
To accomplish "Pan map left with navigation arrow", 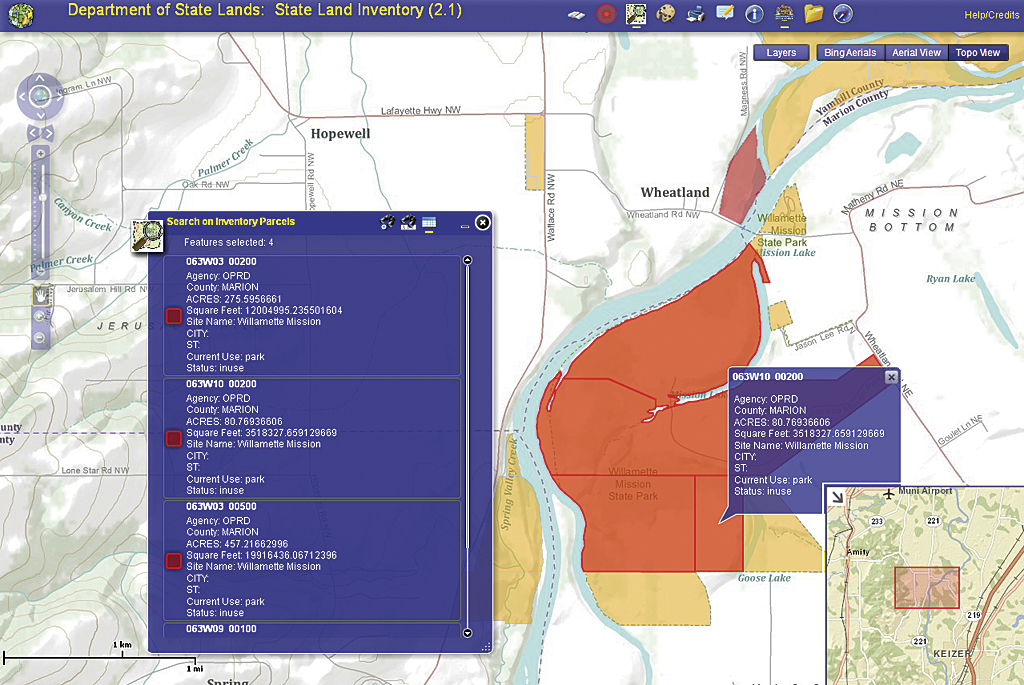I will point(22,97).
